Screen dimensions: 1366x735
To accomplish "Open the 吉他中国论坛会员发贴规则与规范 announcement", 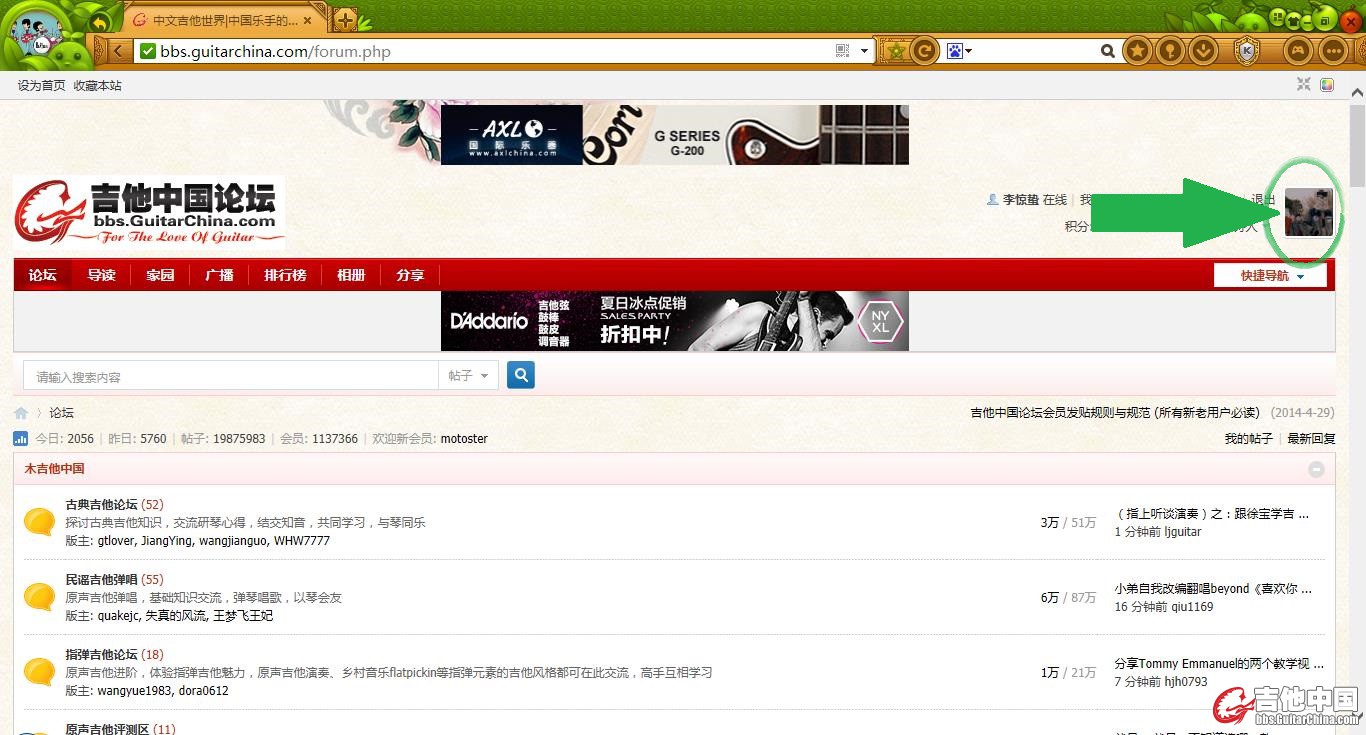I will click(1115, 412).
